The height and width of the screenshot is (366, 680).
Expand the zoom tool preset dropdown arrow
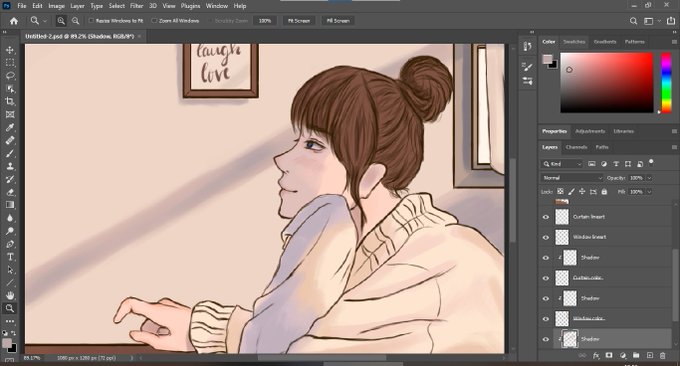45,21
